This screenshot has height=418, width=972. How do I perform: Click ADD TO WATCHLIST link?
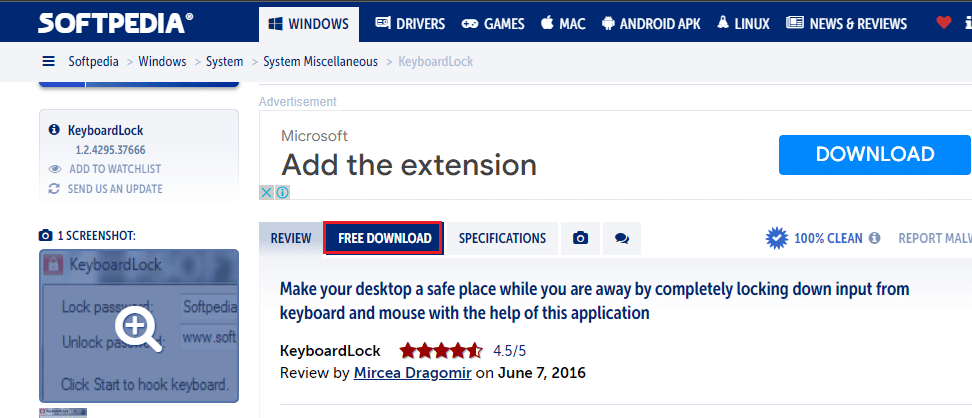(x=115, y=169)
